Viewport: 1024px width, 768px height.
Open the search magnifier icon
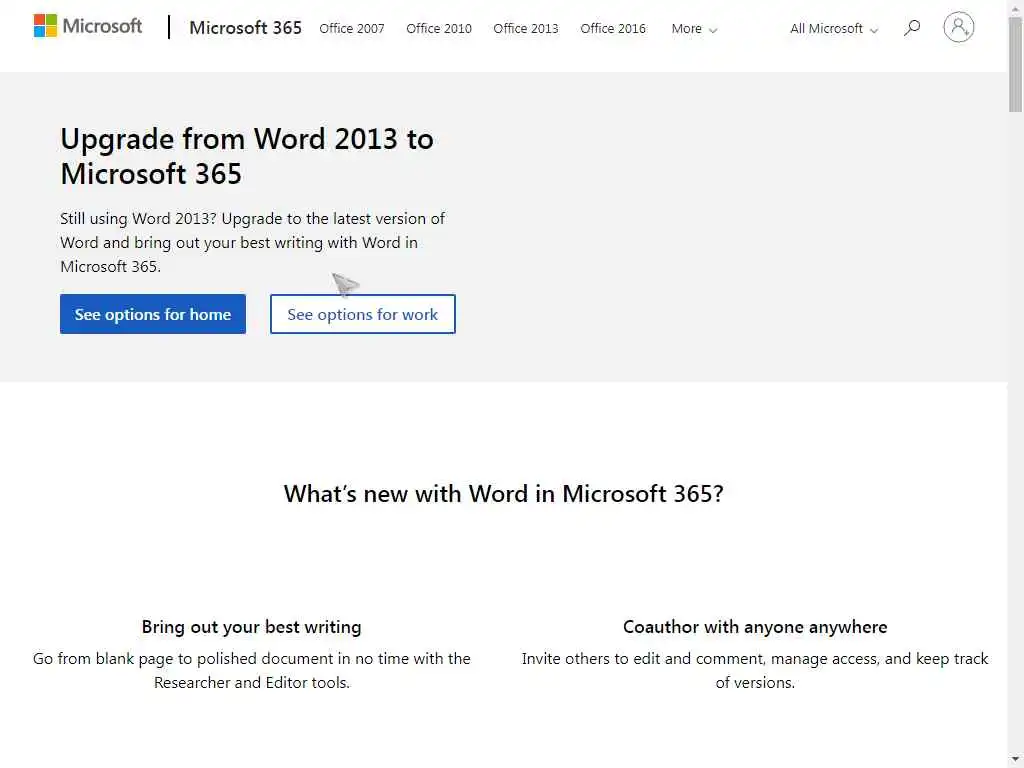coord(912,28)
